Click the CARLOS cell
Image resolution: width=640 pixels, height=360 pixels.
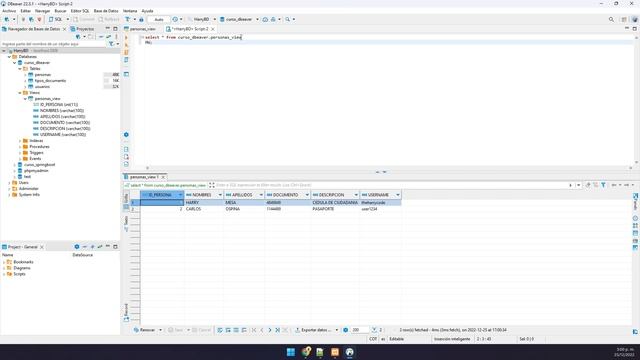click(204, 209)
